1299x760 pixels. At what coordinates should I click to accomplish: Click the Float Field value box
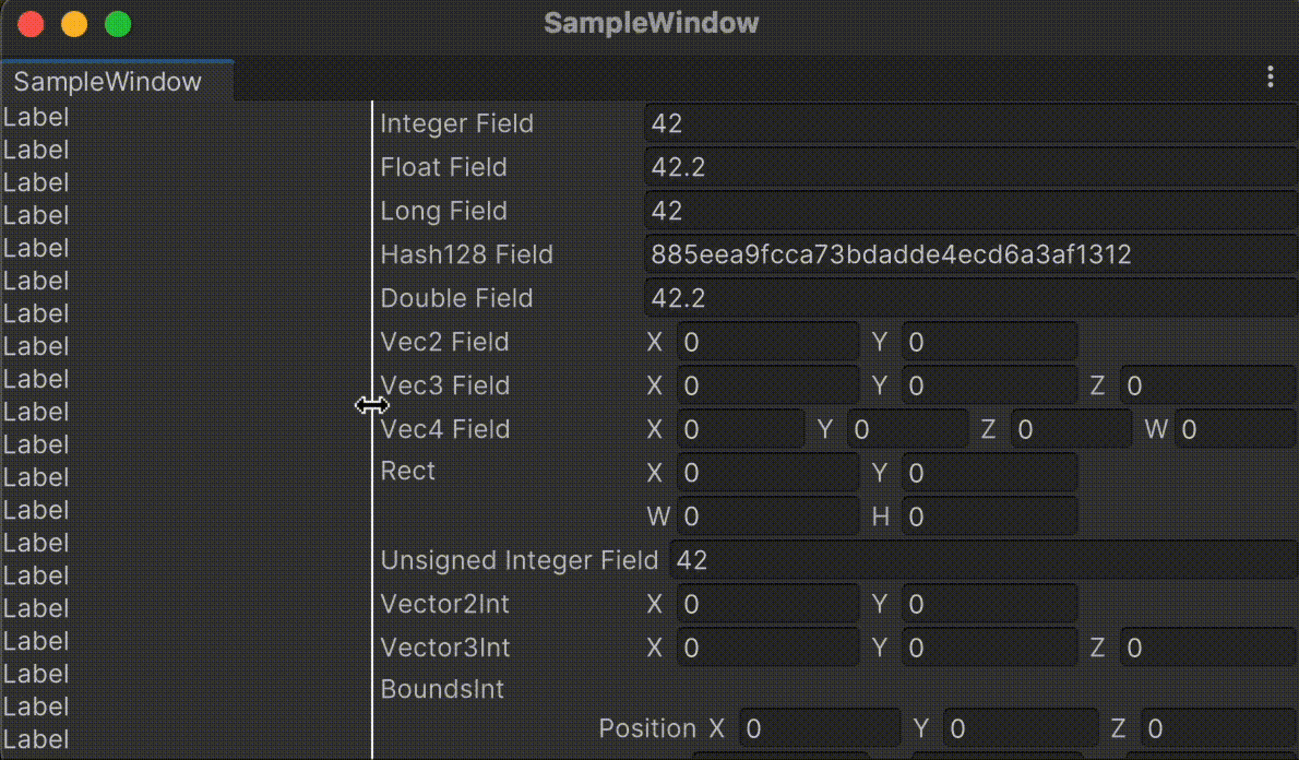click(x=970, y=167)
